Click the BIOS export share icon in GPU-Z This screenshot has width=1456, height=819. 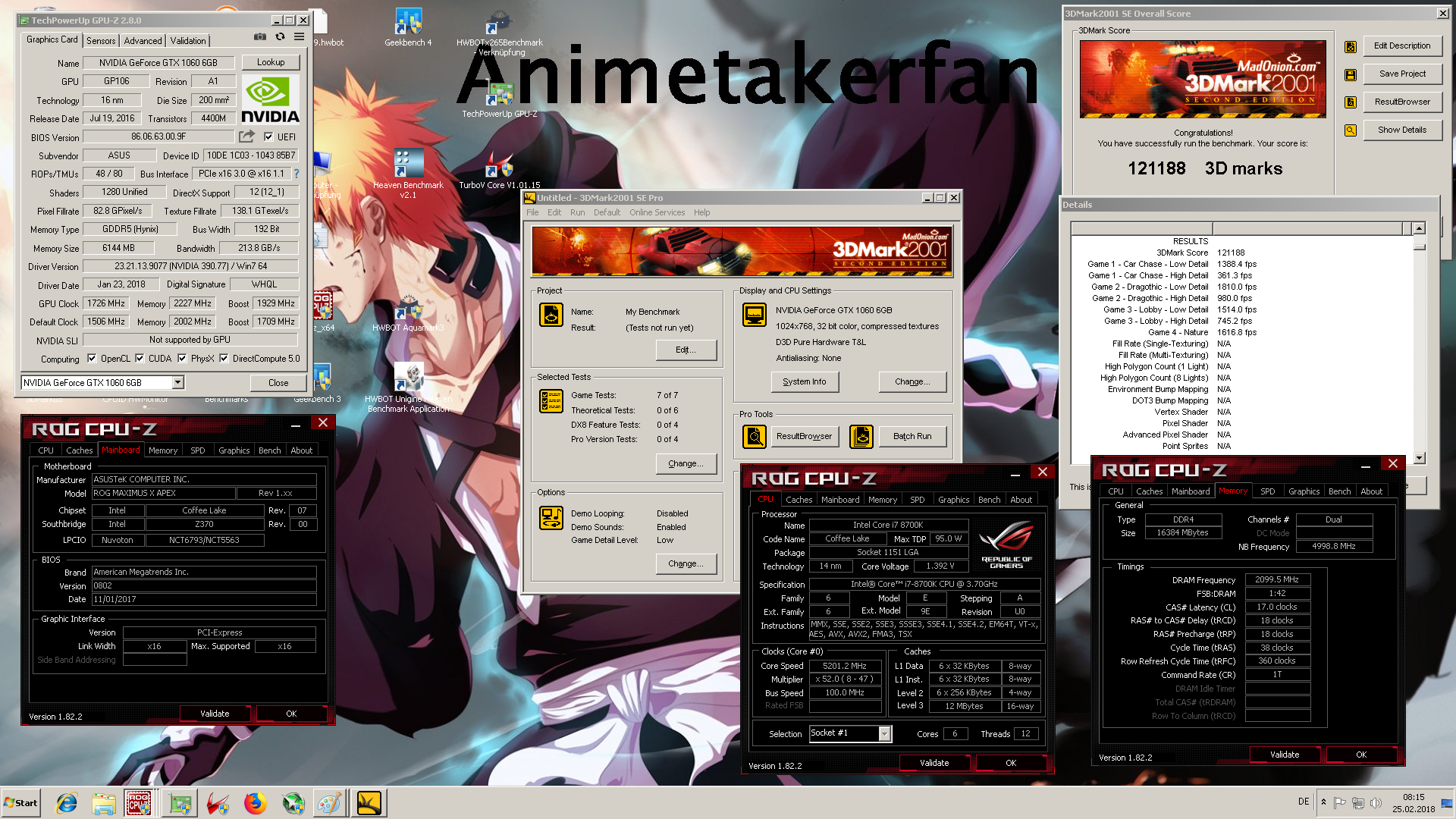(247, 136)
